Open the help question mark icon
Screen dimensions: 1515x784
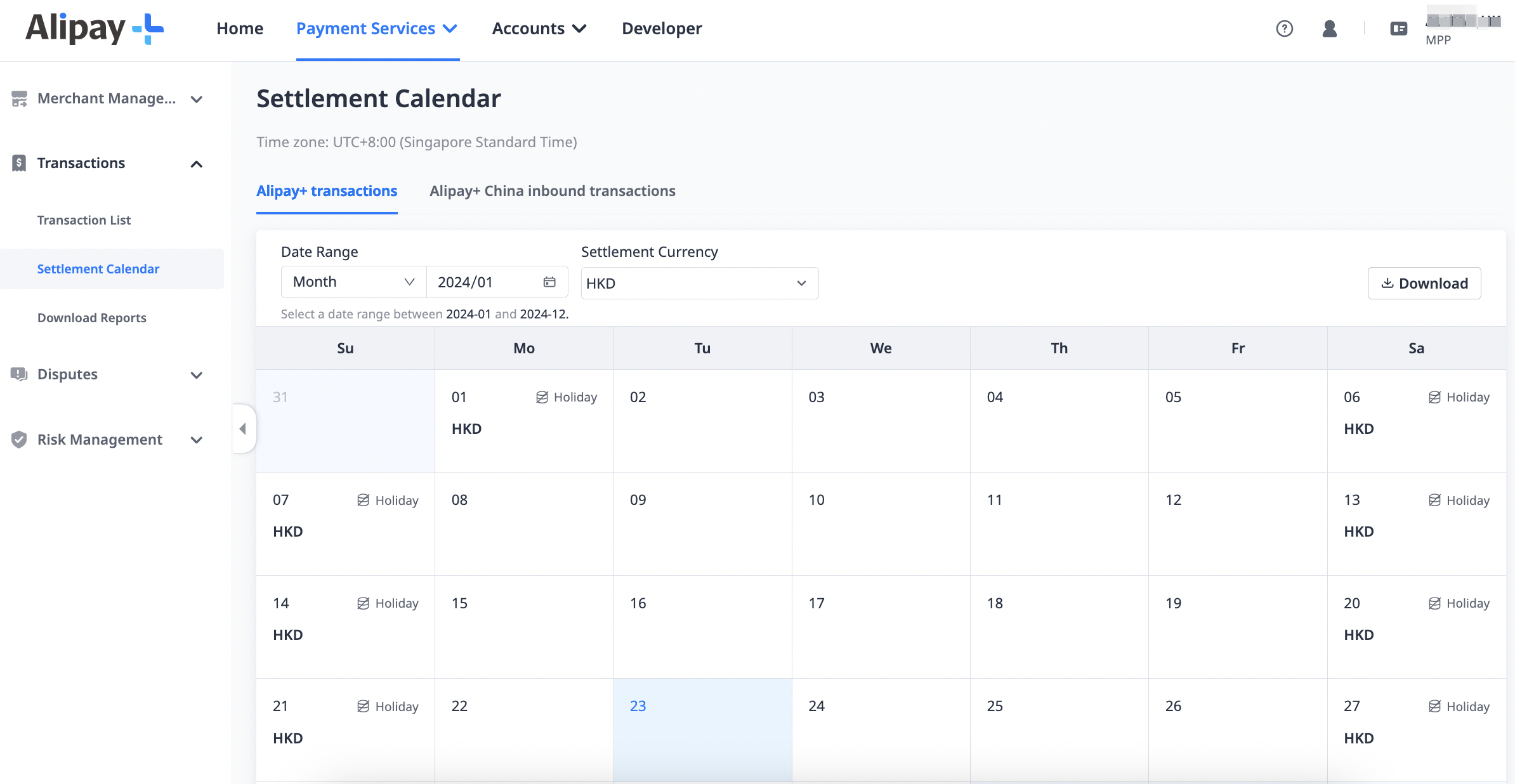click(1284, 29)
